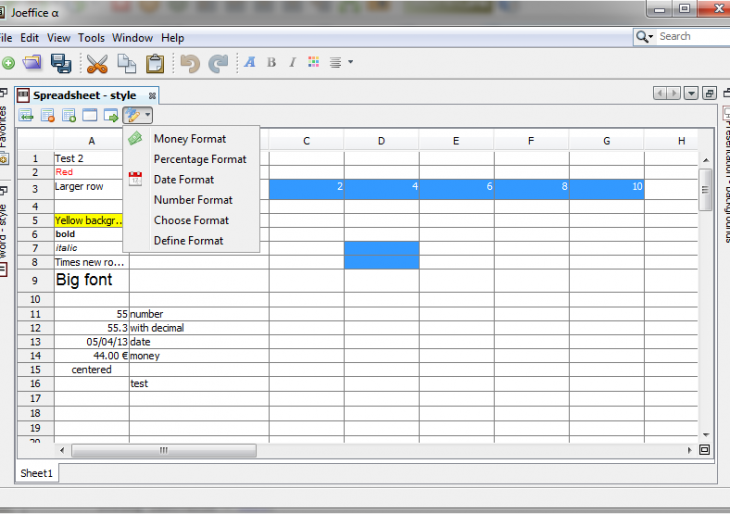Screen dimensions: 730x514
Task: Click the horizontal scrollbar right arrow
Action: (689, 450)
